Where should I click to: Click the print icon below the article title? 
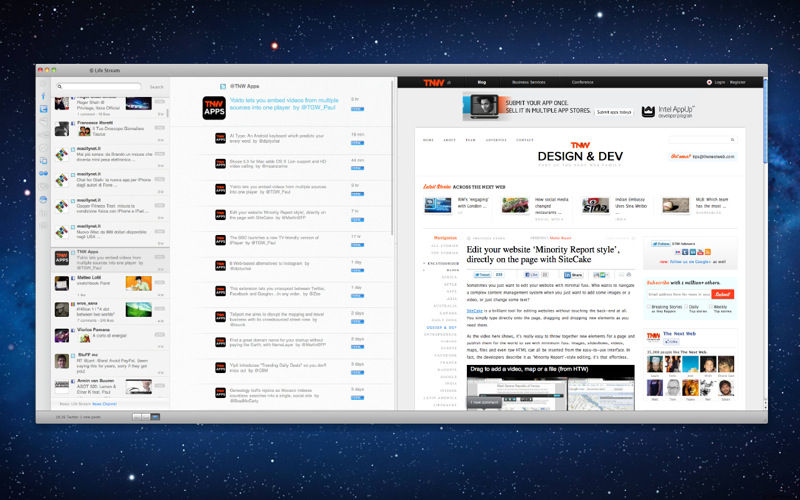point(629,275)
